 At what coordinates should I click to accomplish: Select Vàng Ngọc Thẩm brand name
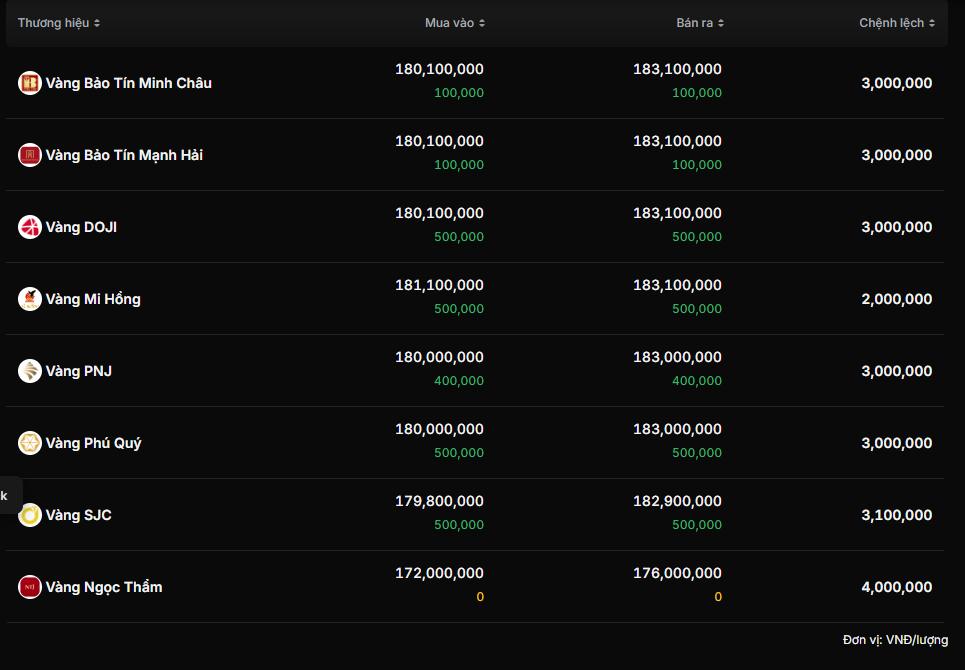click(x=103, y=587)
